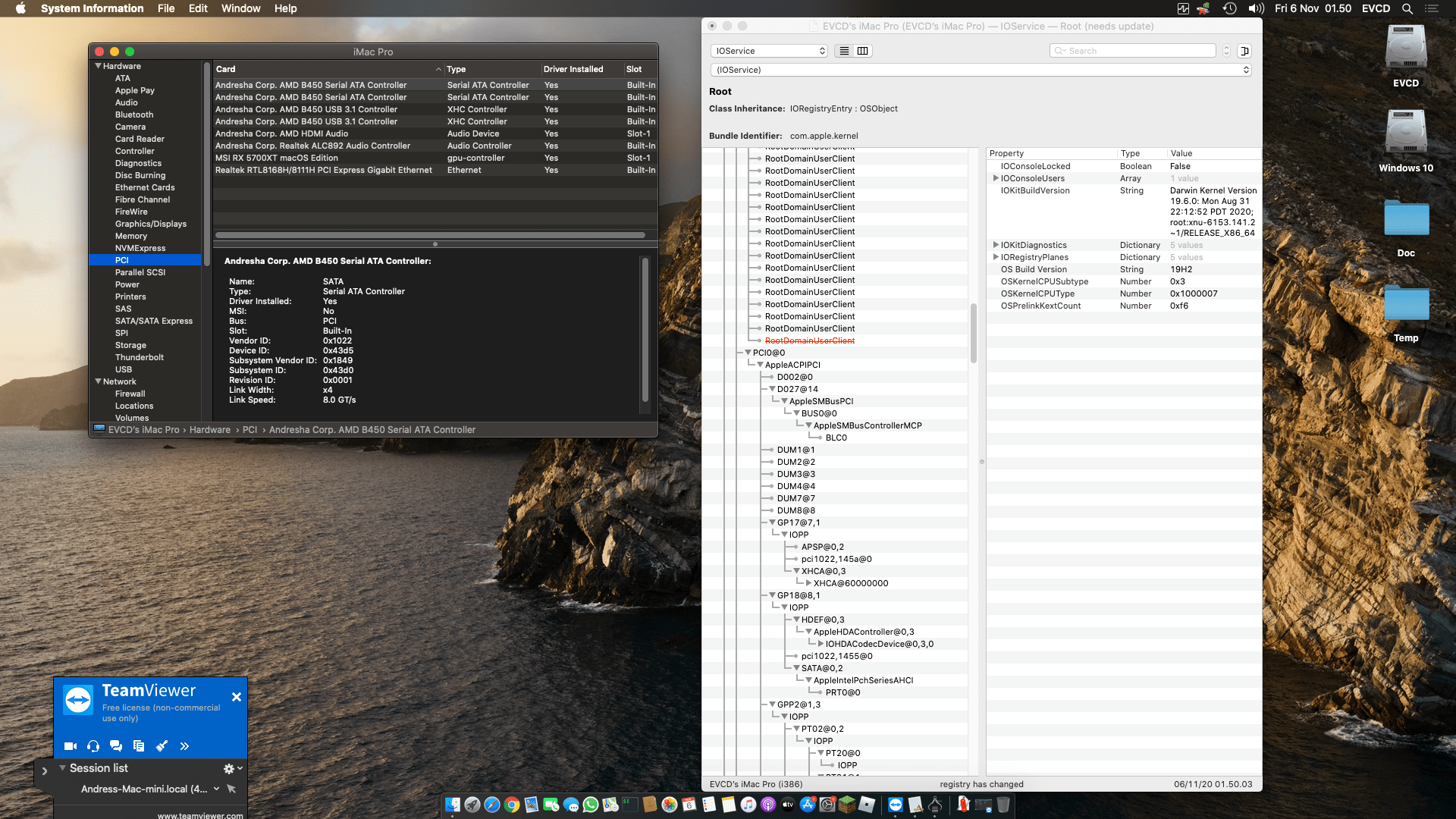This screenshot has height=819, width=1456.
Task: Switch IORegistryExplorer to list view icon
Action: pos(844,51)
